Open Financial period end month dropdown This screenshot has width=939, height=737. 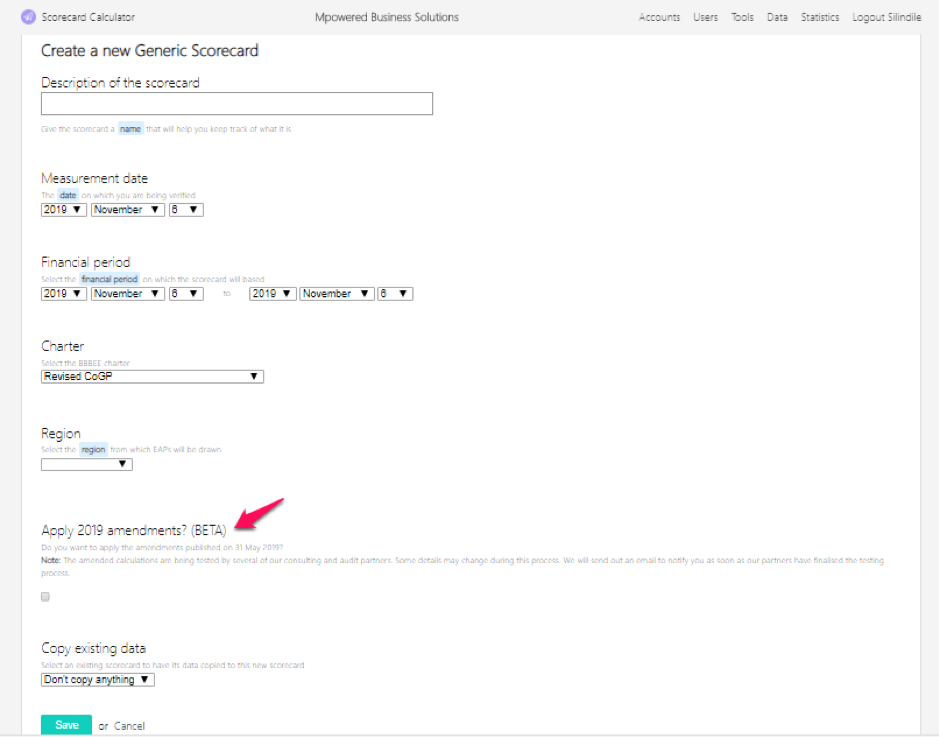click(337, 293)
